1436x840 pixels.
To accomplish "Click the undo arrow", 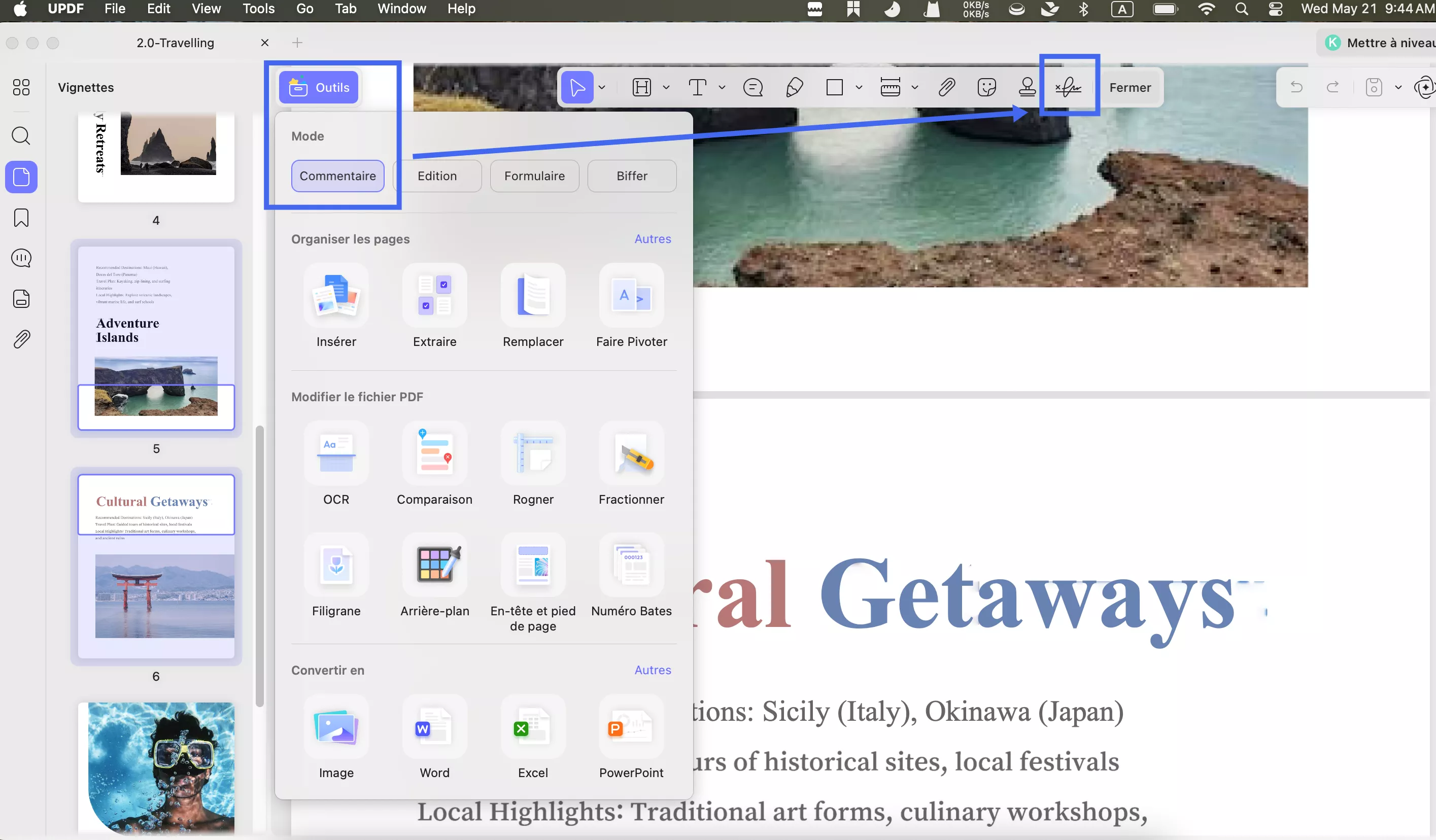I will coord(1296,87).
